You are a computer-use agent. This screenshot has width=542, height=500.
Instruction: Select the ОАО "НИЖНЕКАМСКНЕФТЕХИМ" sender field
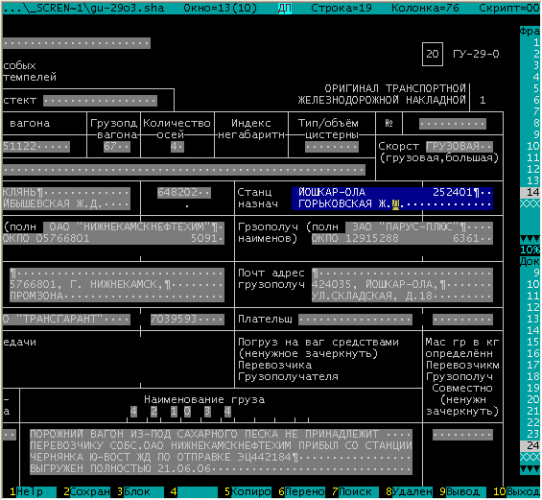(134, 227)
